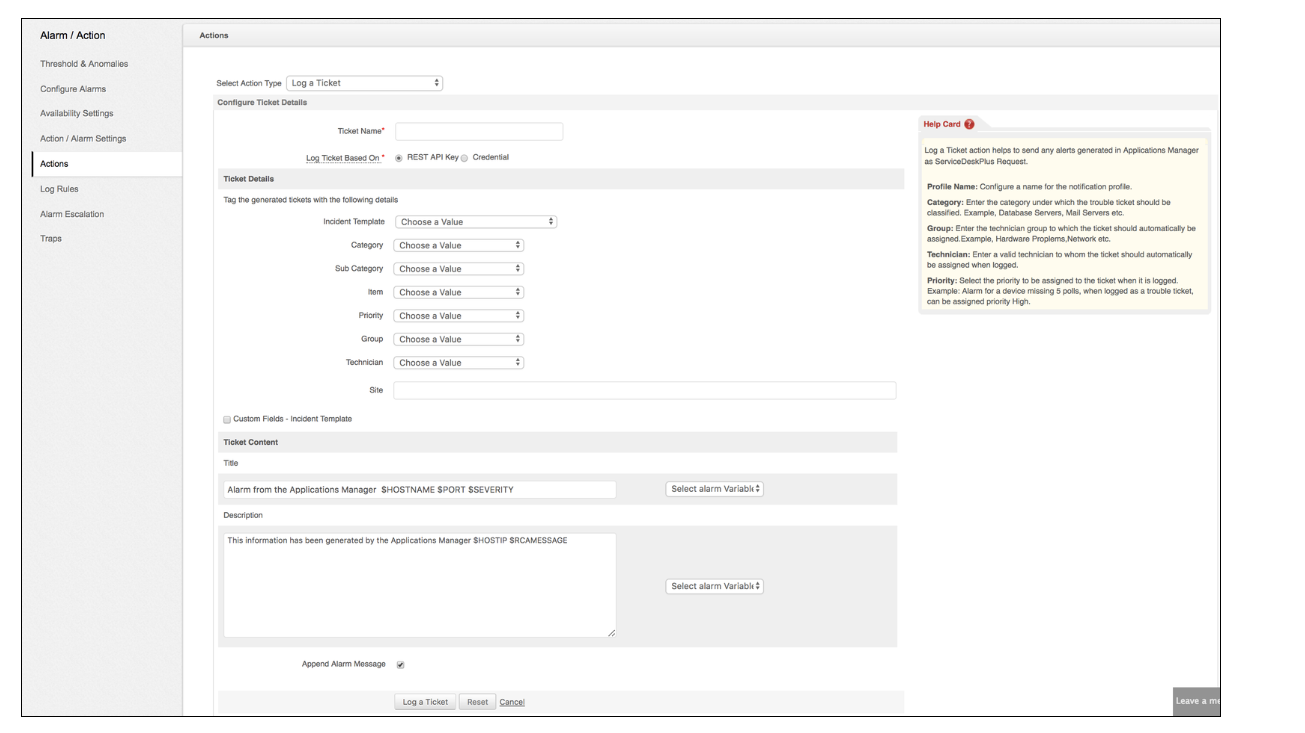Click the Help Card question mark icon
The width and height of the screenshot is (1305, 733).
coord(969,124)
